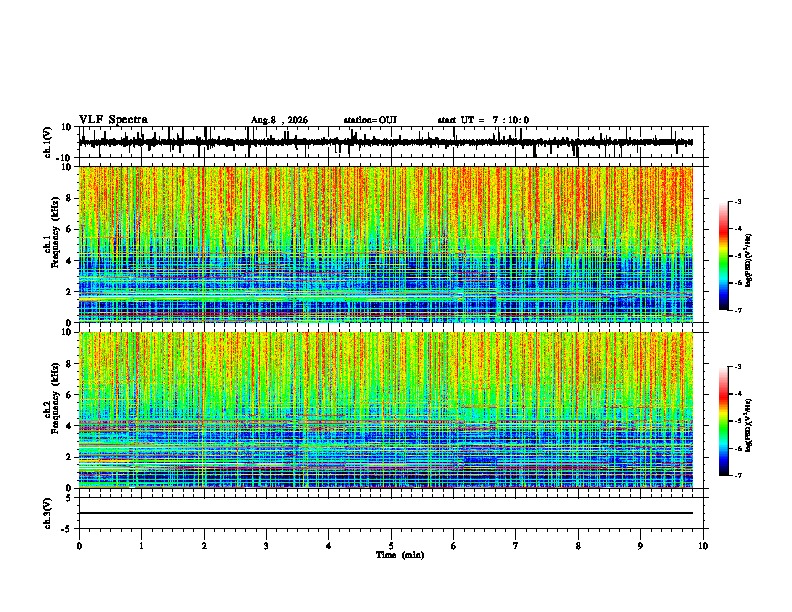Image resolution: width=792 pixels, height=612 pixels.
Task: Click the ch.3 flat voltage trace line
Action: pos(386,513)
